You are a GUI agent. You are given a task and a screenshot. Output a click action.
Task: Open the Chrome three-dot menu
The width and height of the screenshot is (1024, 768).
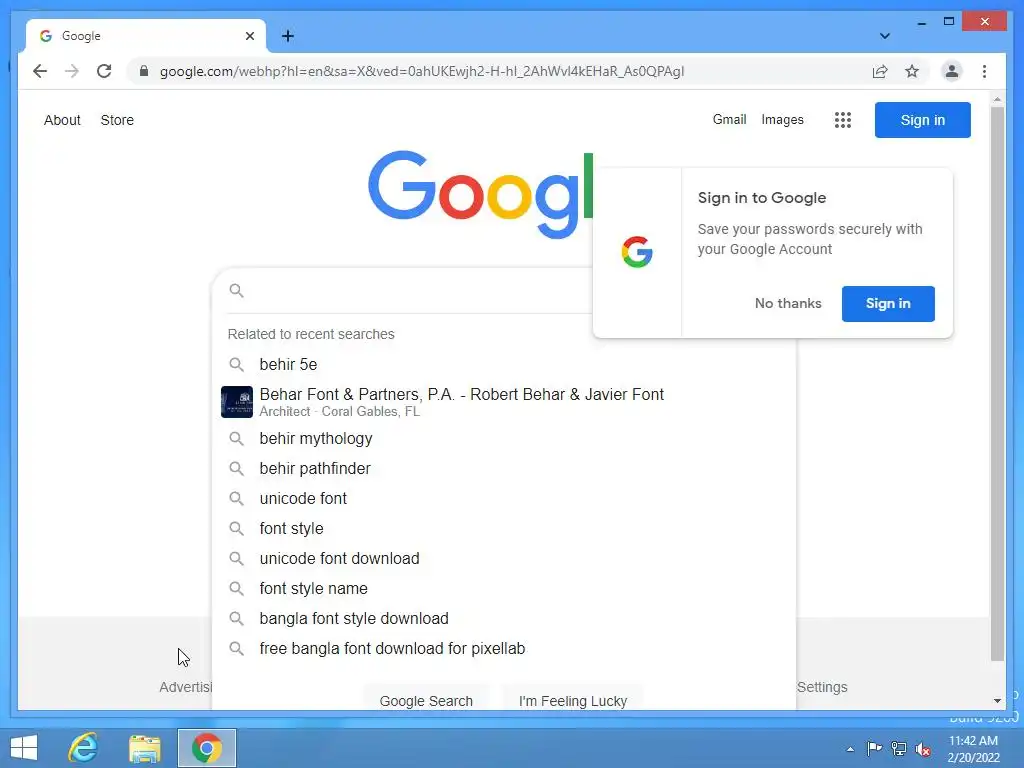pos(984,71)
